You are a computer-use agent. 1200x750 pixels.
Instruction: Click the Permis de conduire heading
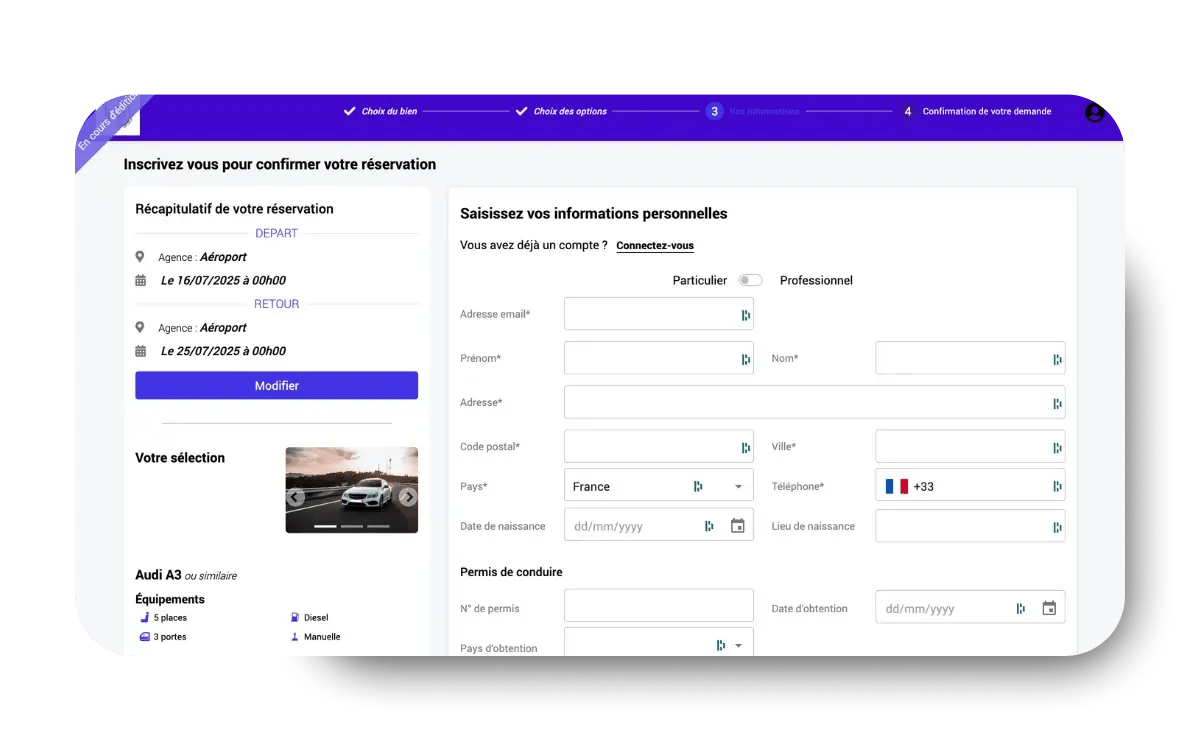click(x=511, y=572)
